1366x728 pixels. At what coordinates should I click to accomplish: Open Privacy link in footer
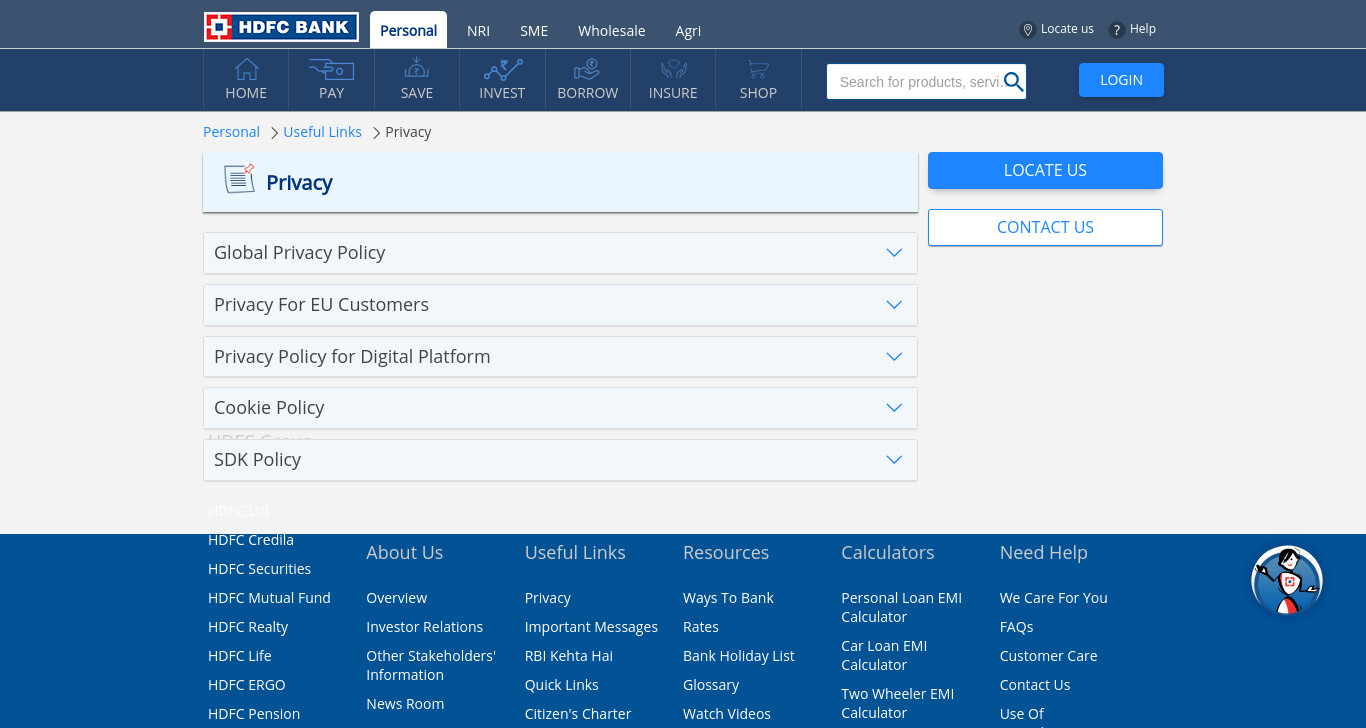point(548,598)
